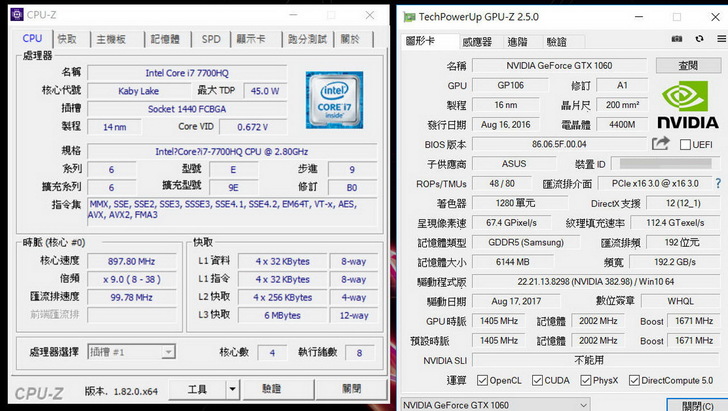Click the Intel Core i7 logo

[x=334, y=99]
